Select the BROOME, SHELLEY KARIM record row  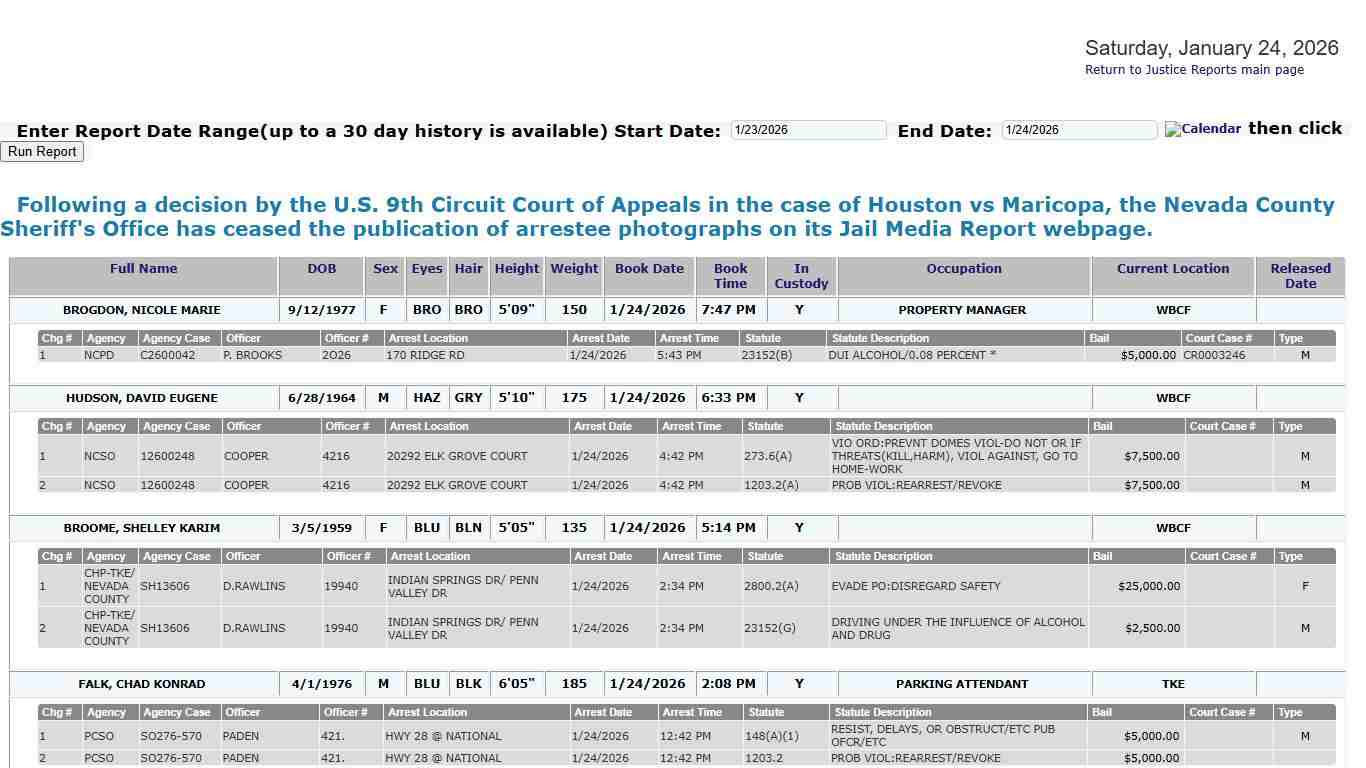(x=142, y=527)
